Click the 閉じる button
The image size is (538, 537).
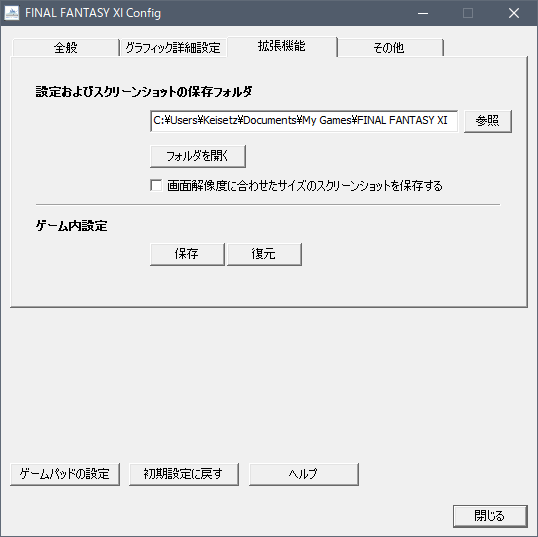pyautogui.click(x=490, y=516)
